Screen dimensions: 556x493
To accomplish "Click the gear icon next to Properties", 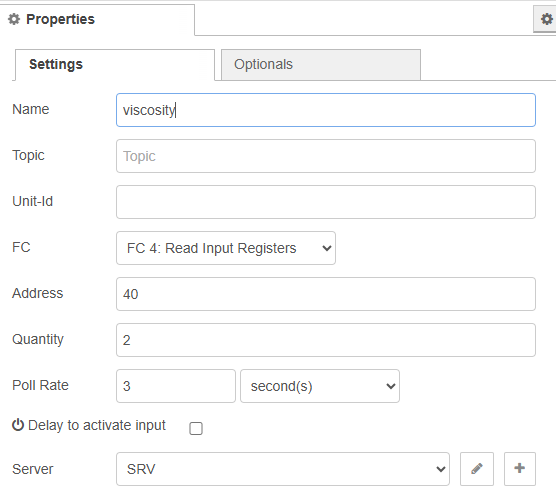I will click(14, 19).
